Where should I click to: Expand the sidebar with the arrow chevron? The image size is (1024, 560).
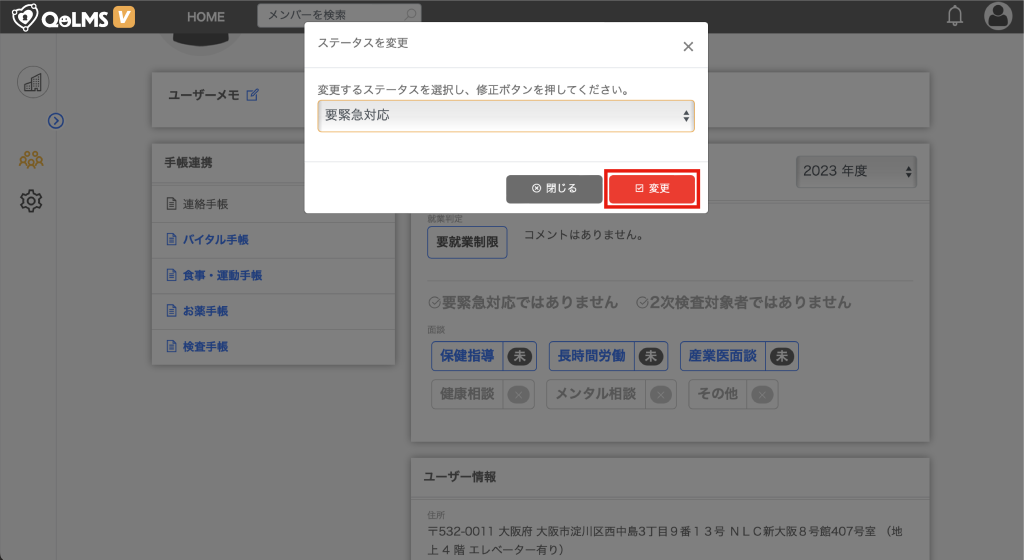56,121
